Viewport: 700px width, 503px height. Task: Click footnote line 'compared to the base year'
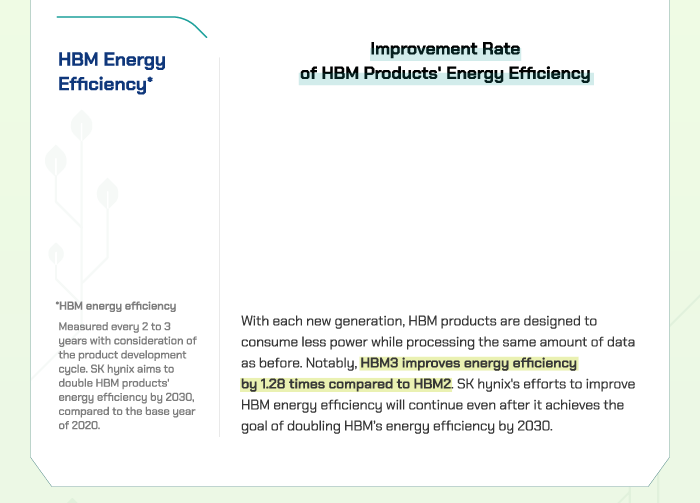(127, 411)
